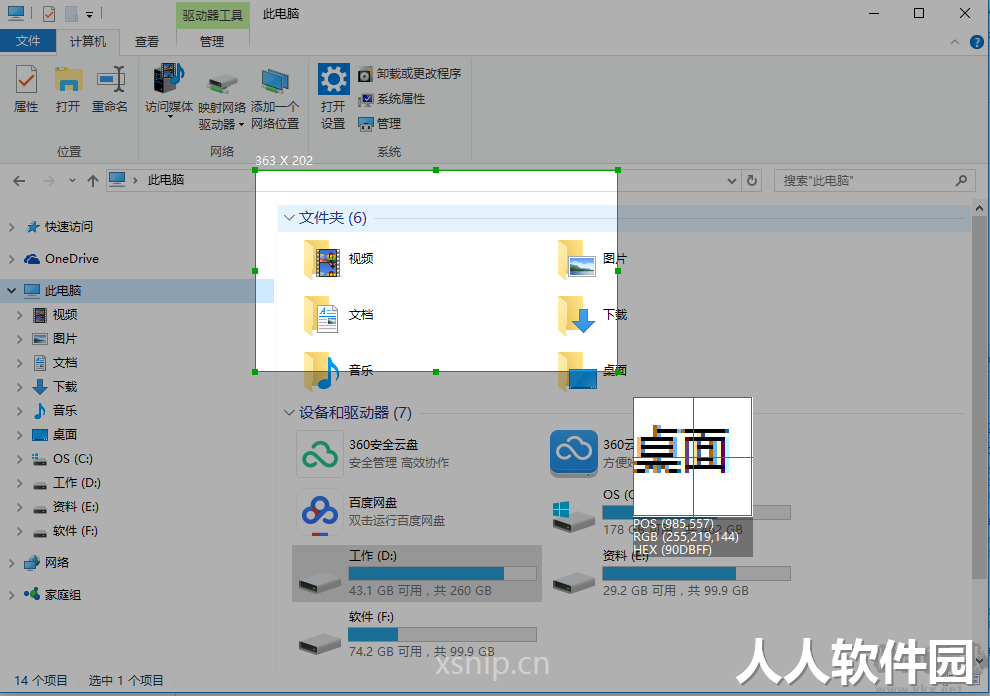Switch to the 计算机 computer tab
This screenshot has width=990, height=696.
click(87, 42)
